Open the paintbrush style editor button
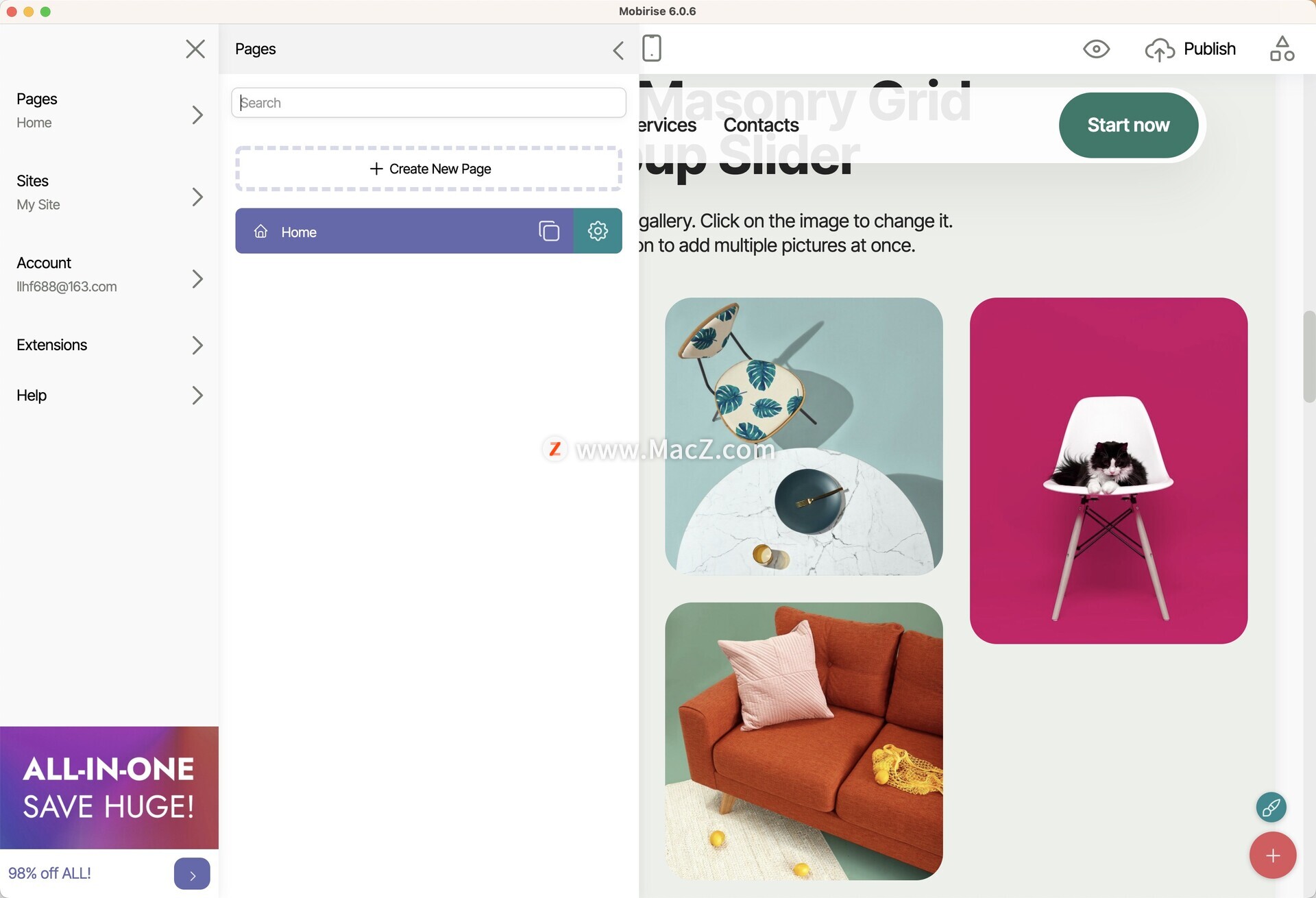The image size is (1316, 898). [1271, 807]
